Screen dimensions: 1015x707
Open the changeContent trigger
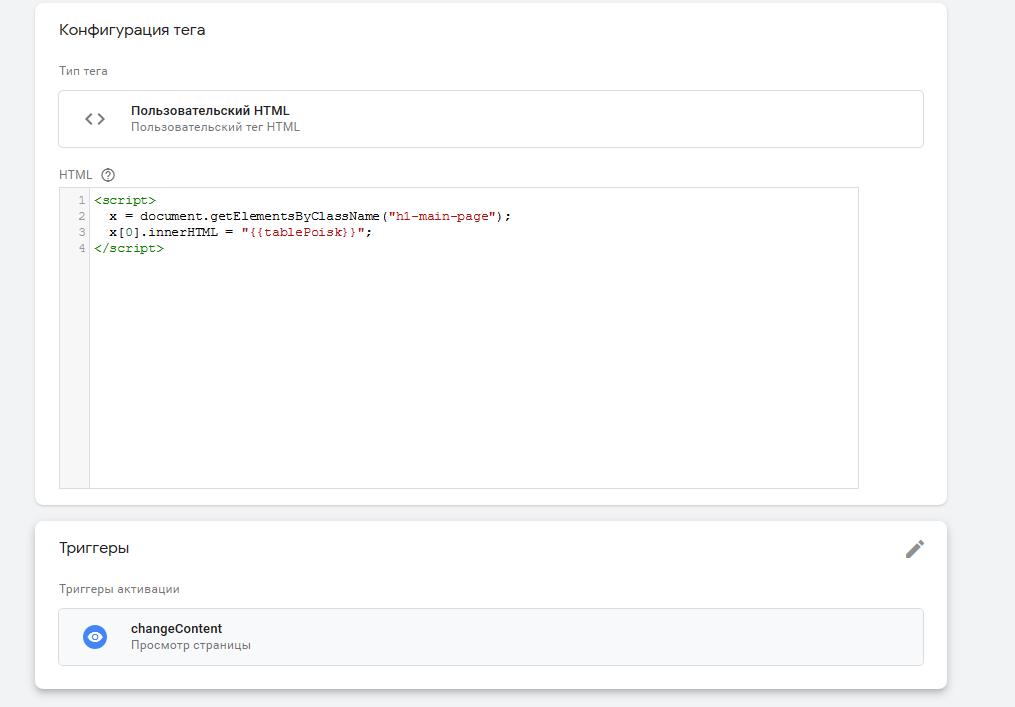(x=491, y=637)
